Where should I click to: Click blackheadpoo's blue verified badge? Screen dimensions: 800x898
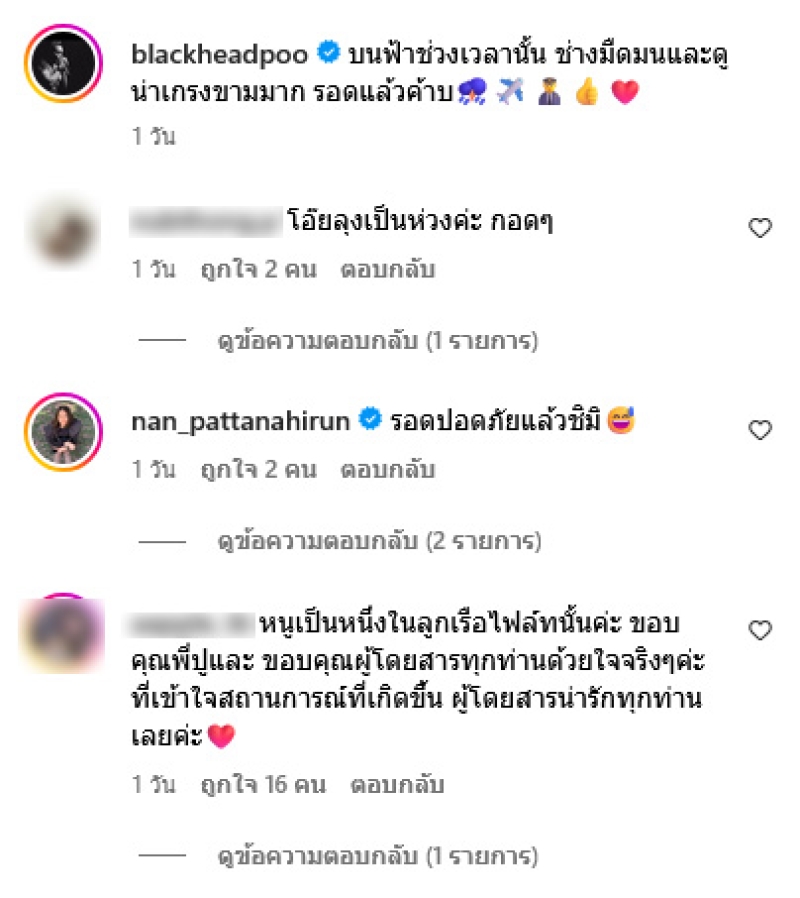329,53
